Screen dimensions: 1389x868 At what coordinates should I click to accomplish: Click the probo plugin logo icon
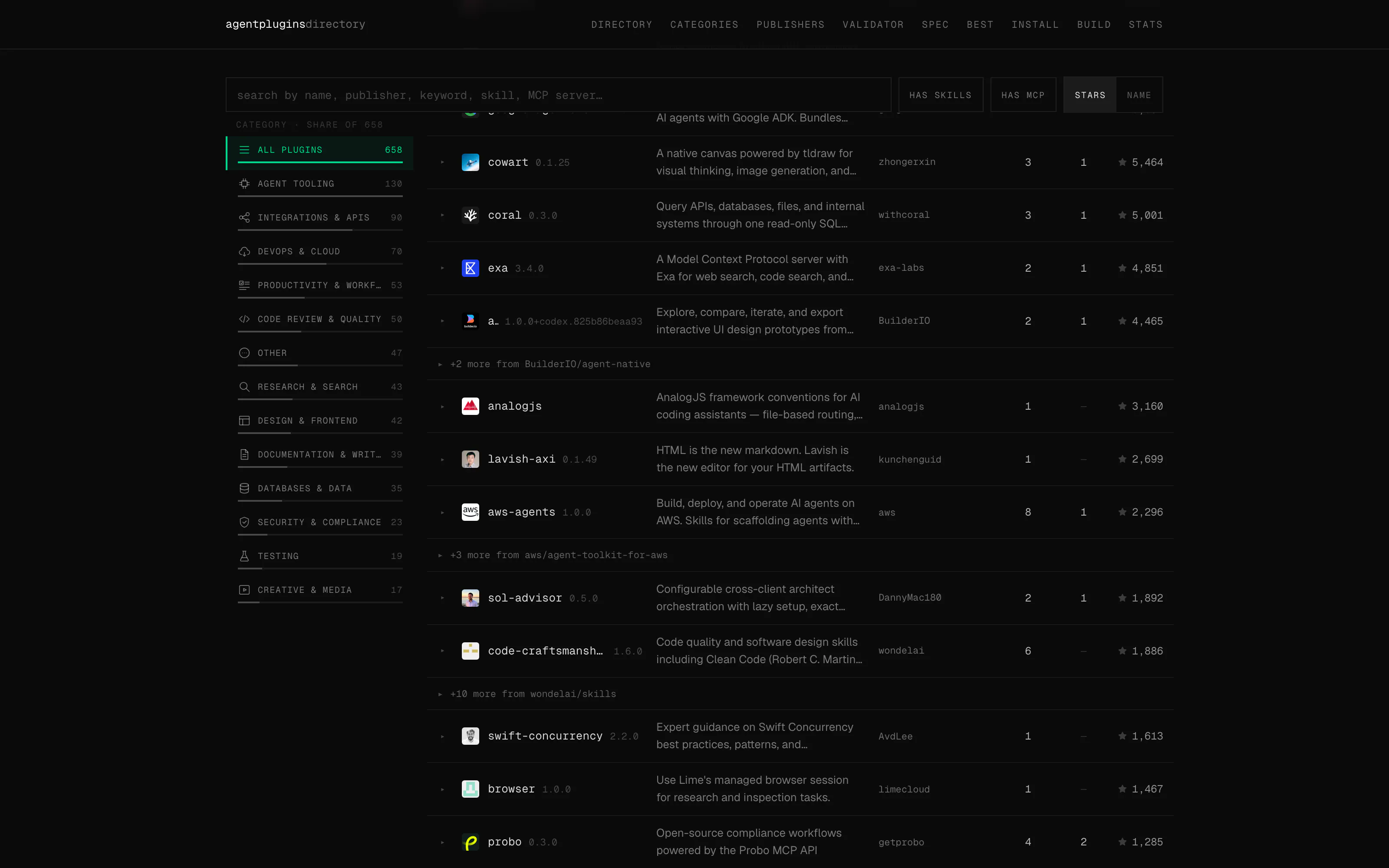[470, 842]
